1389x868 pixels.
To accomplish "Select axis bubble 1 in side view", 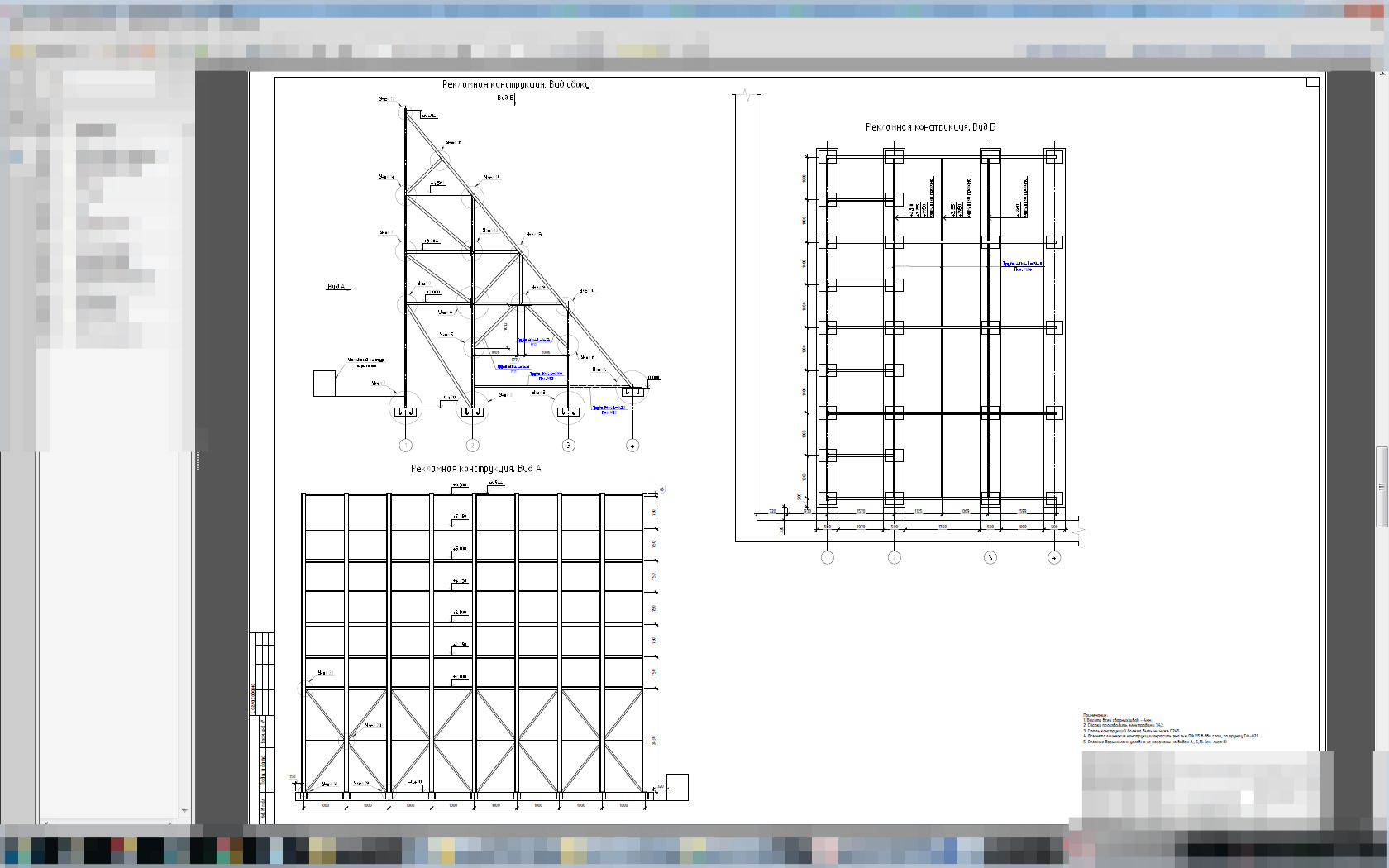I will (x=406, y=446).
